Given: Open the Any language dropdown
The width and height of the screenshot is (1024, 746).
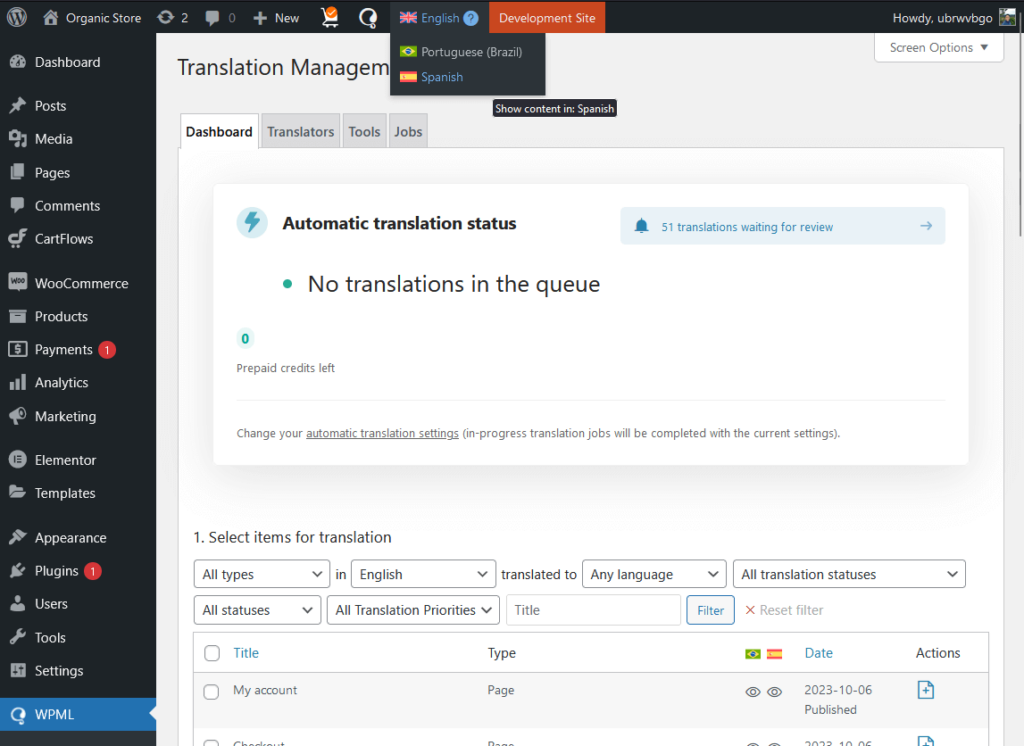Looking at the screenshot, I should [654, 574].
